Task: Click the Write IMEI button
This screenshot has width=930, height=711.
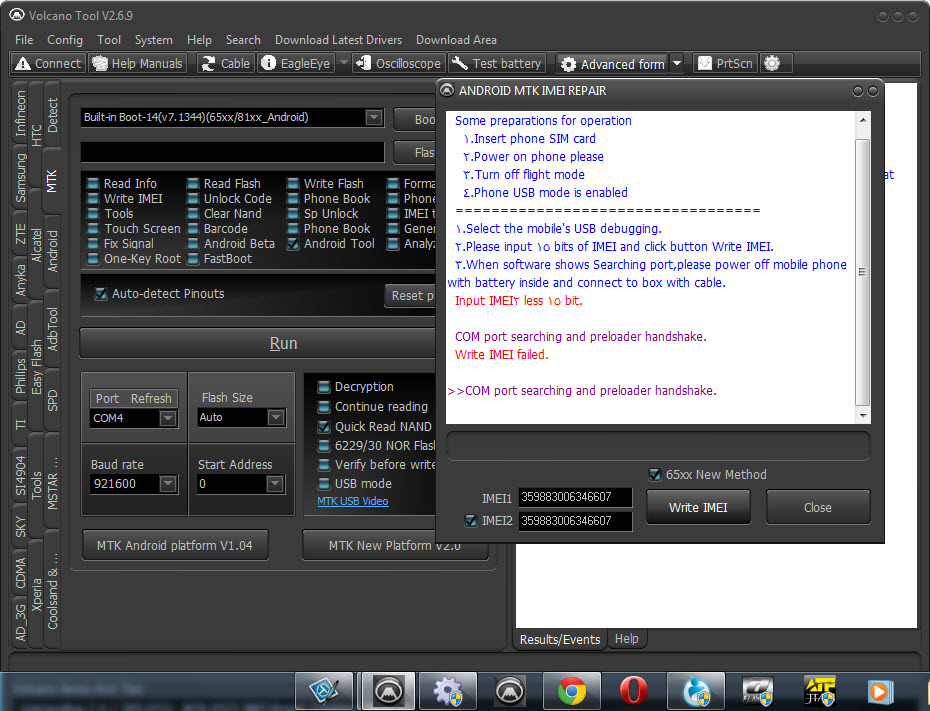Action: click(698, 508)
